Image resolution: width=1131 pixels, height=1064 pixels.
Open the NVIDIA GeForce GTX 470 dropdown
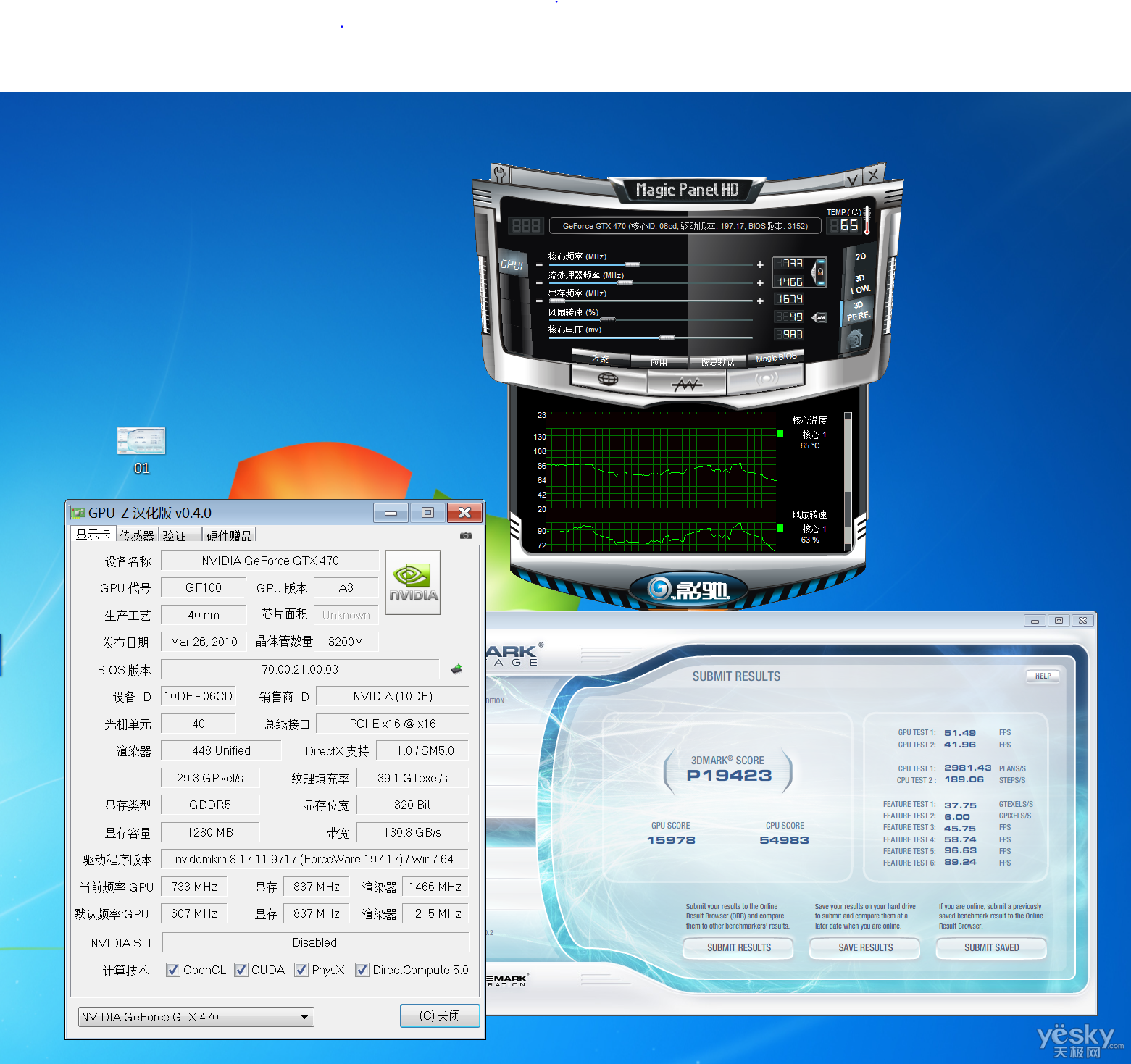click(196, 1017)
